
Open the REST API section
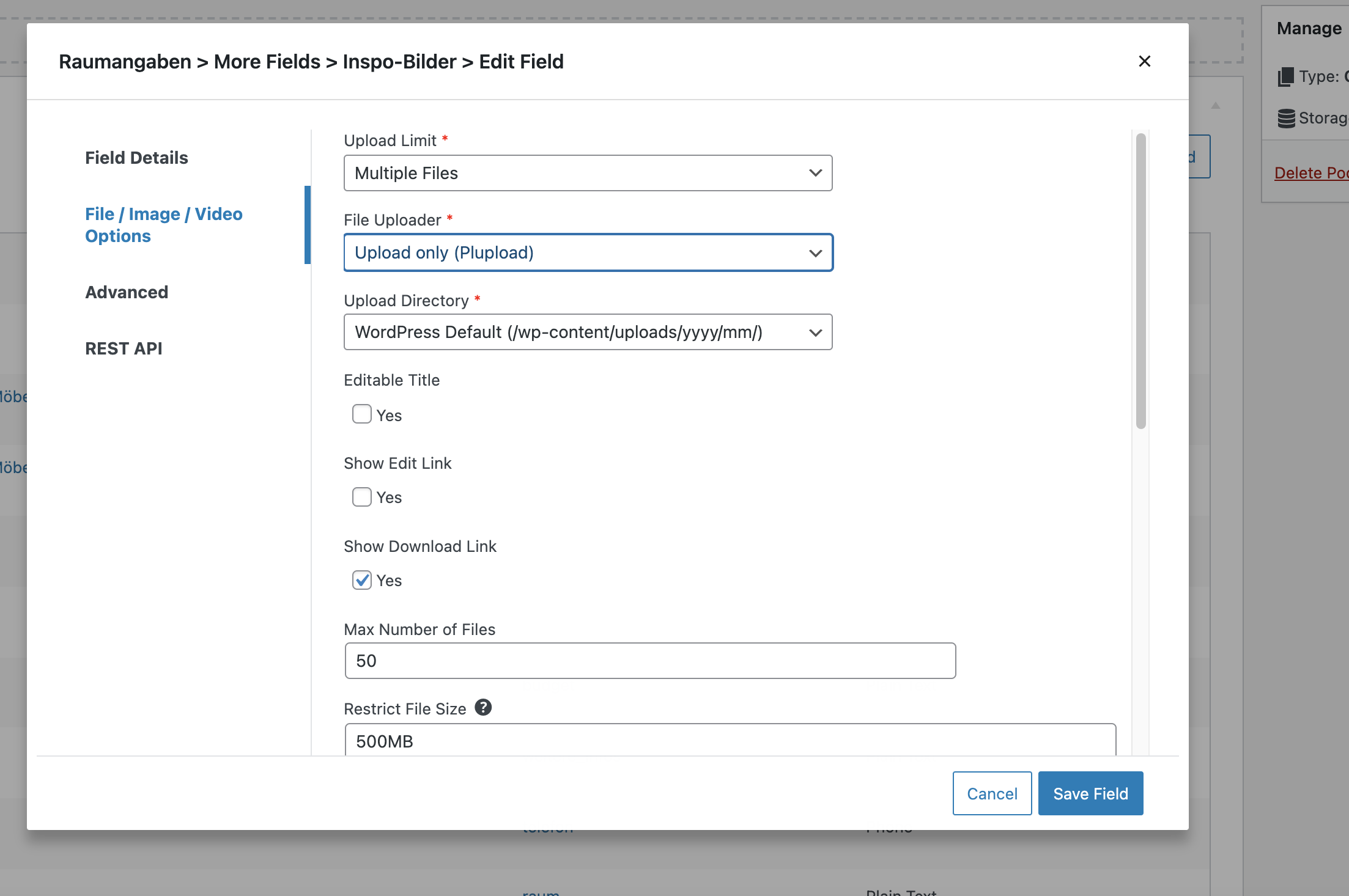point(124,348)
